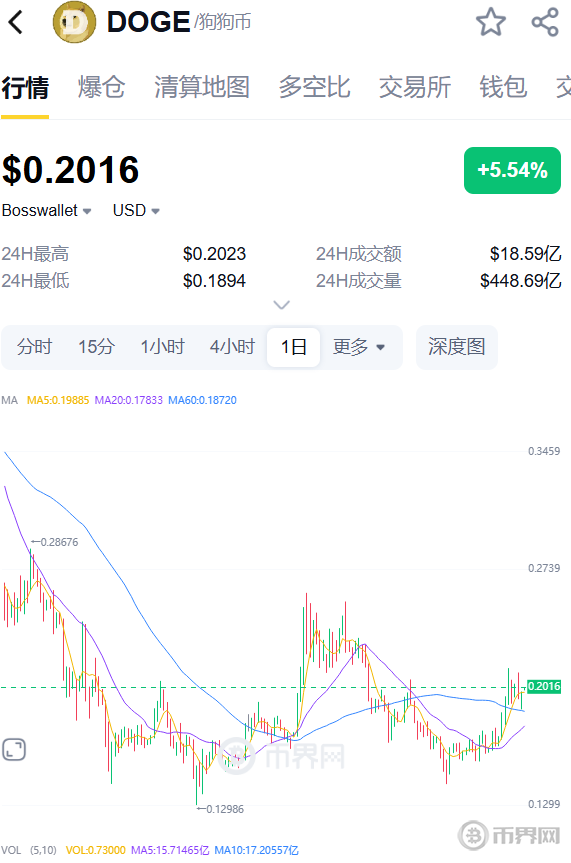Expand more stats with the down chevron
Viewport: 571px width, 863px height.
tap(281, 304)
